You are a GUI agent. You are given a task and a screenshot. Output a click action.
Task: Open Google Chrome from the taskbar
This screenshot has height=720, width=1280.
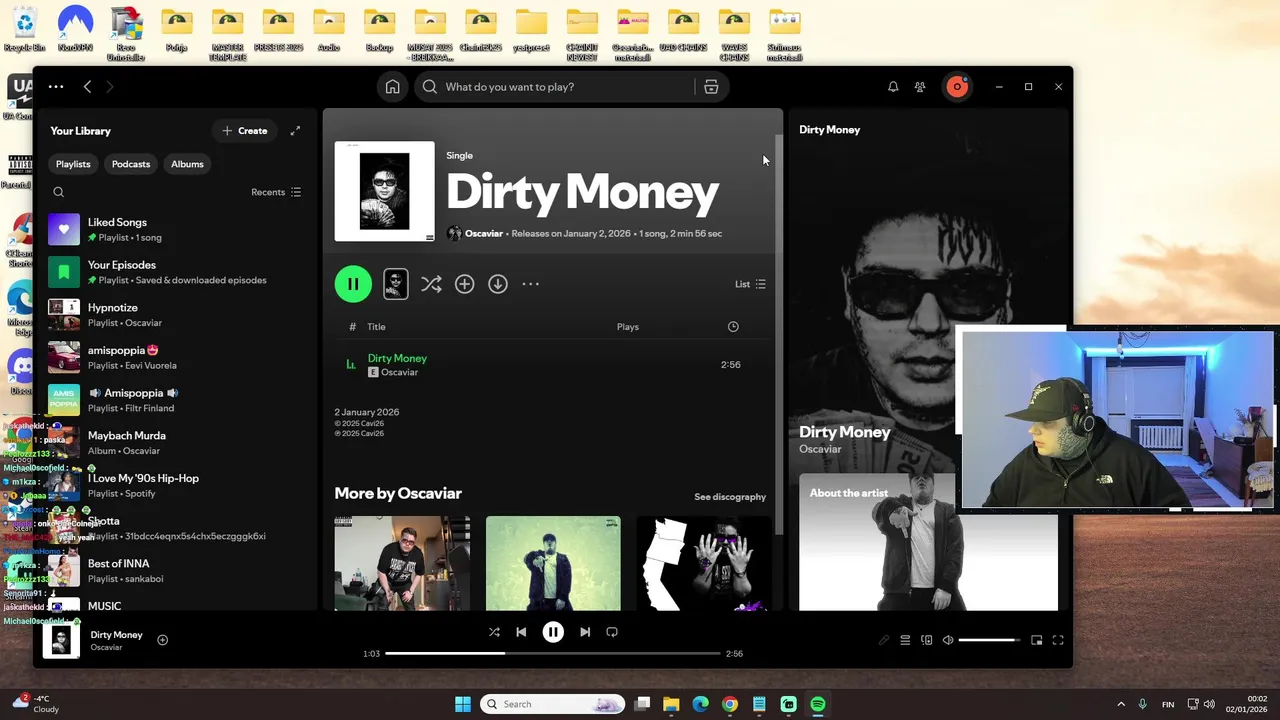pos(730,704)
